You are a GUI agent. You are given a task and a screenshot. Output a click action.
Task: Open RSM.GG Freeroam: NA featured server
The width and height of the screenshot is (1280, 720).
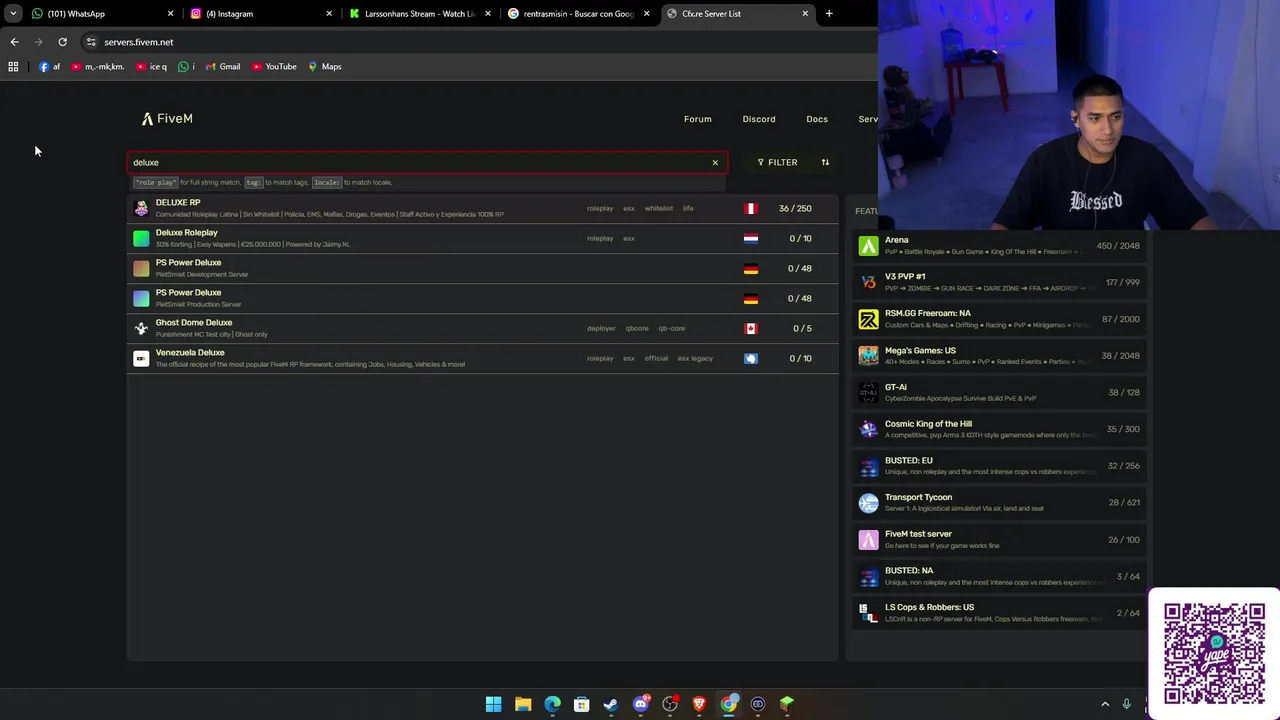999,319
